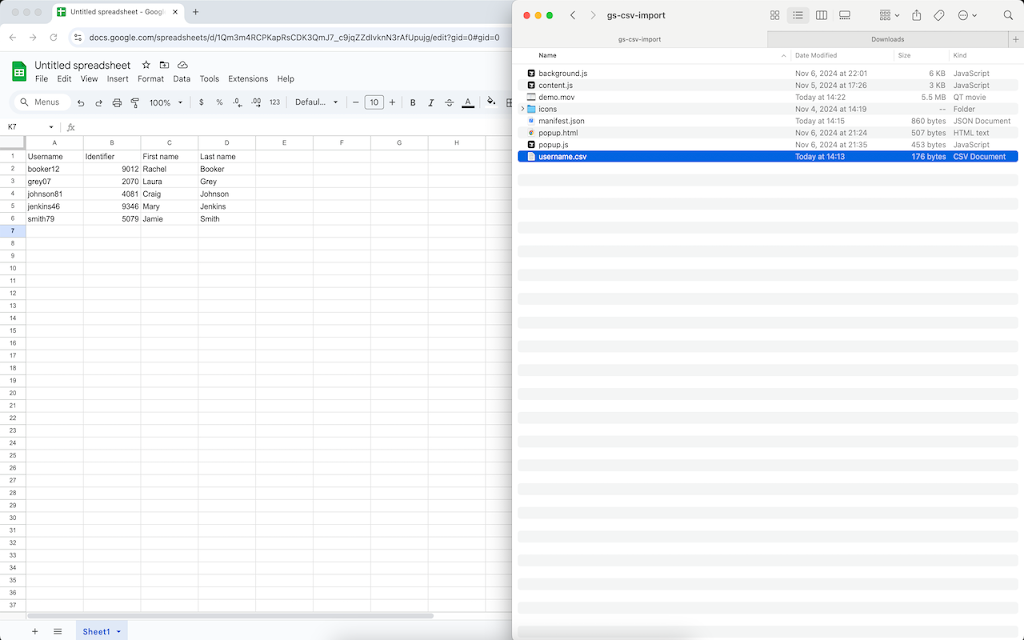Switch Finder to gallery view
This screenshot has width=1024, height=640.
pos(844,15)
